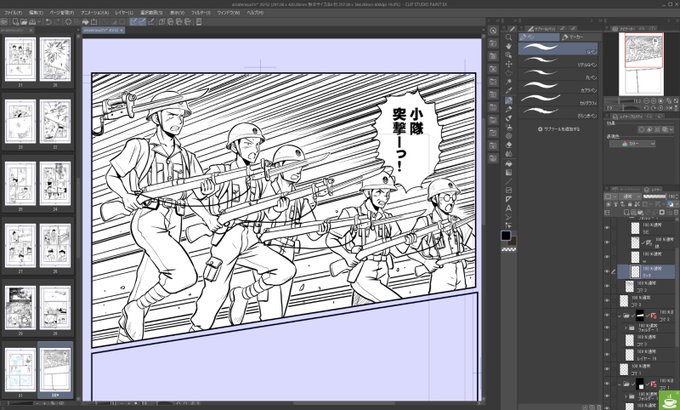680x410 pixels.
Task: Select the Fill bucket tool
Action: (508, 163)
